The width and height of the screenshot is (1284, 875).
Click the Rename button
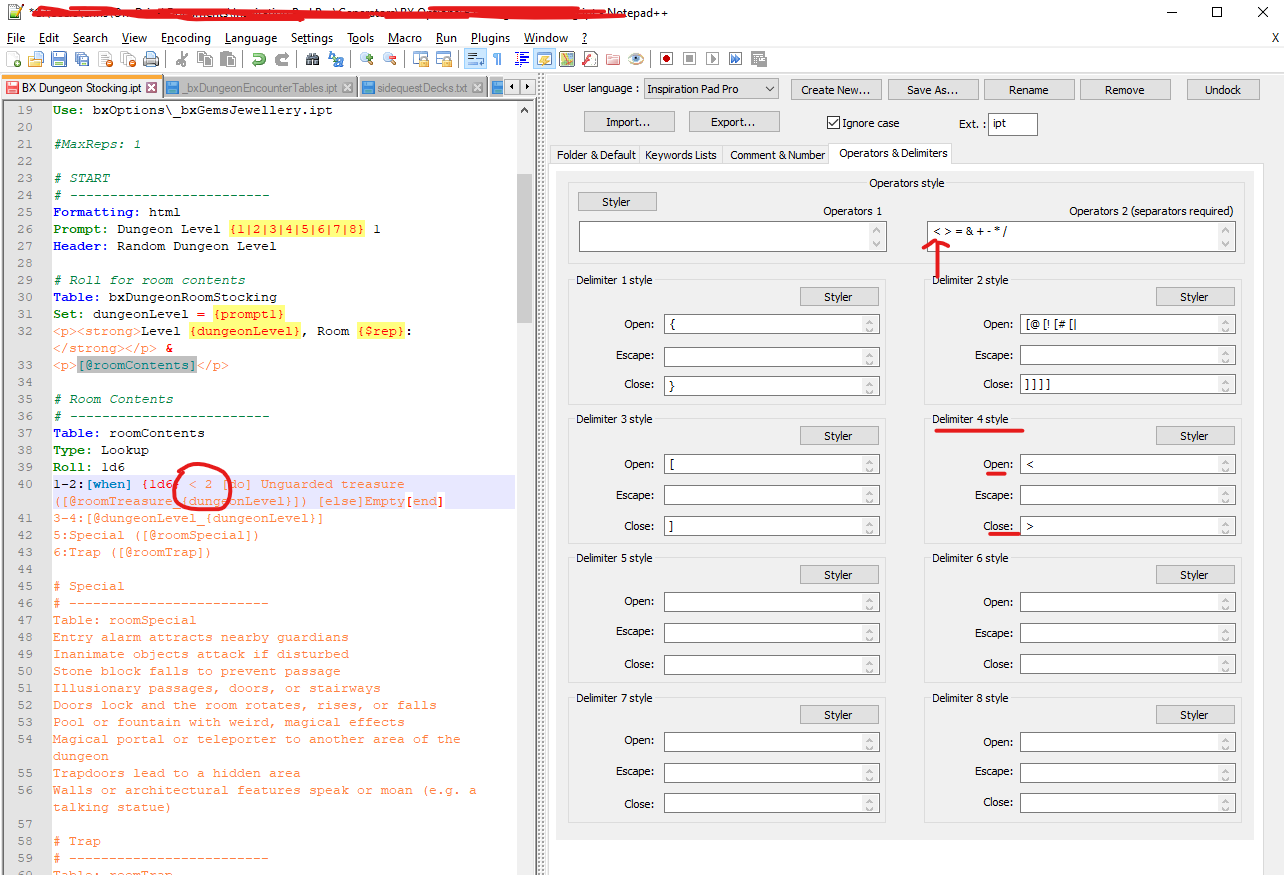1029,90
